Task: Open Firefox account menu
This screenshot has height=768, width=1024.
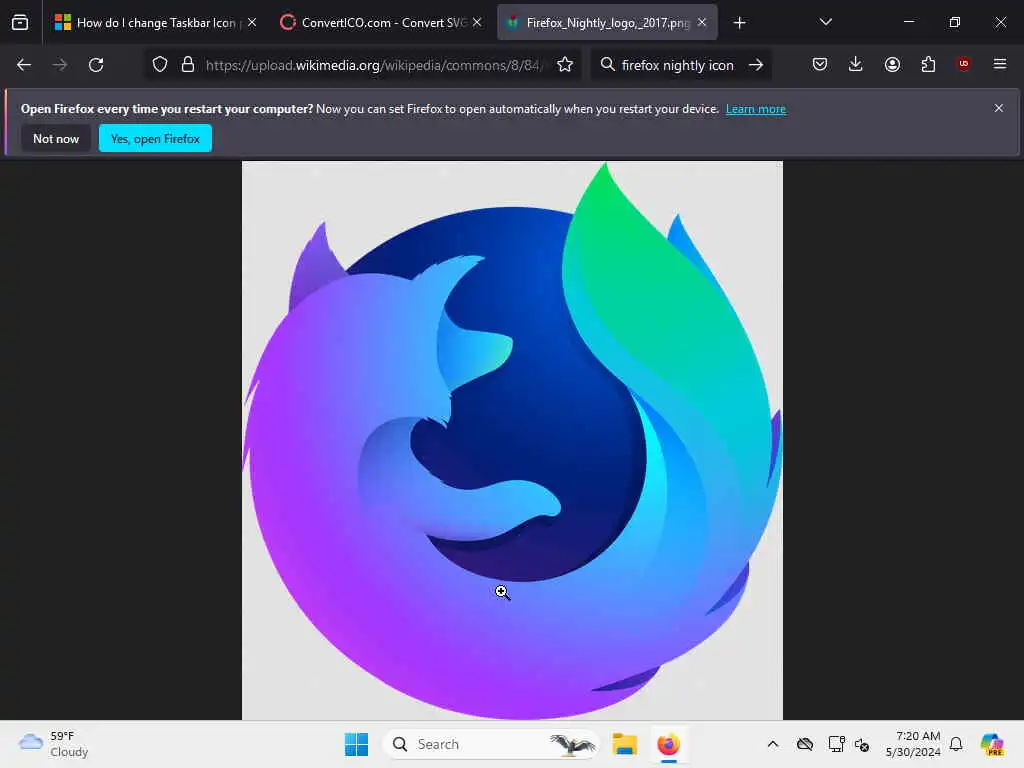Action: (892, 64)
